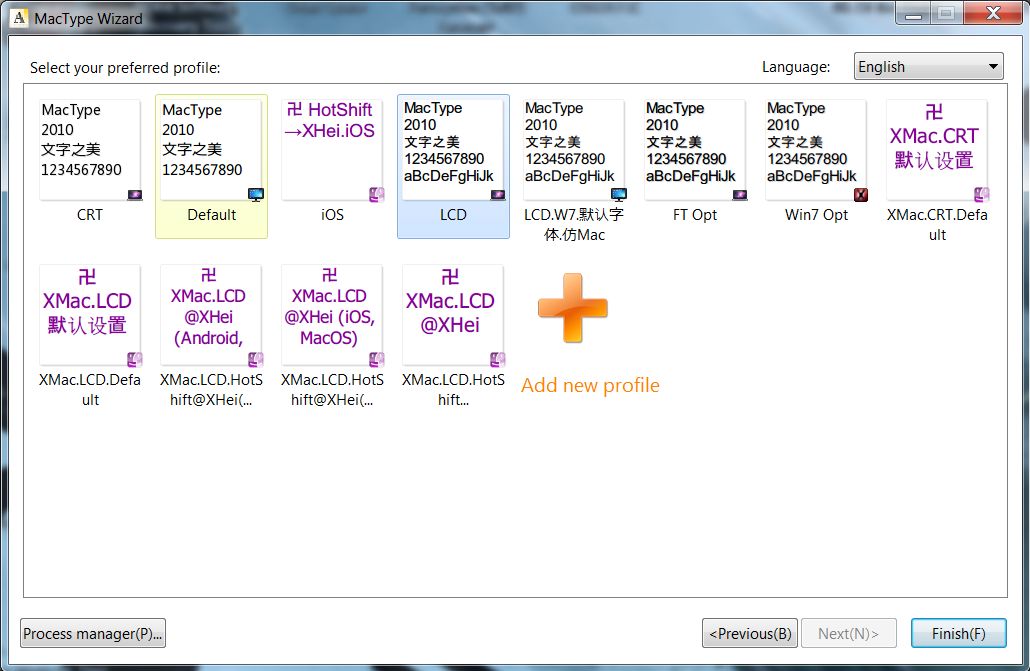
Task: Select the highlighted LCD profile preview
Action: 453,150
